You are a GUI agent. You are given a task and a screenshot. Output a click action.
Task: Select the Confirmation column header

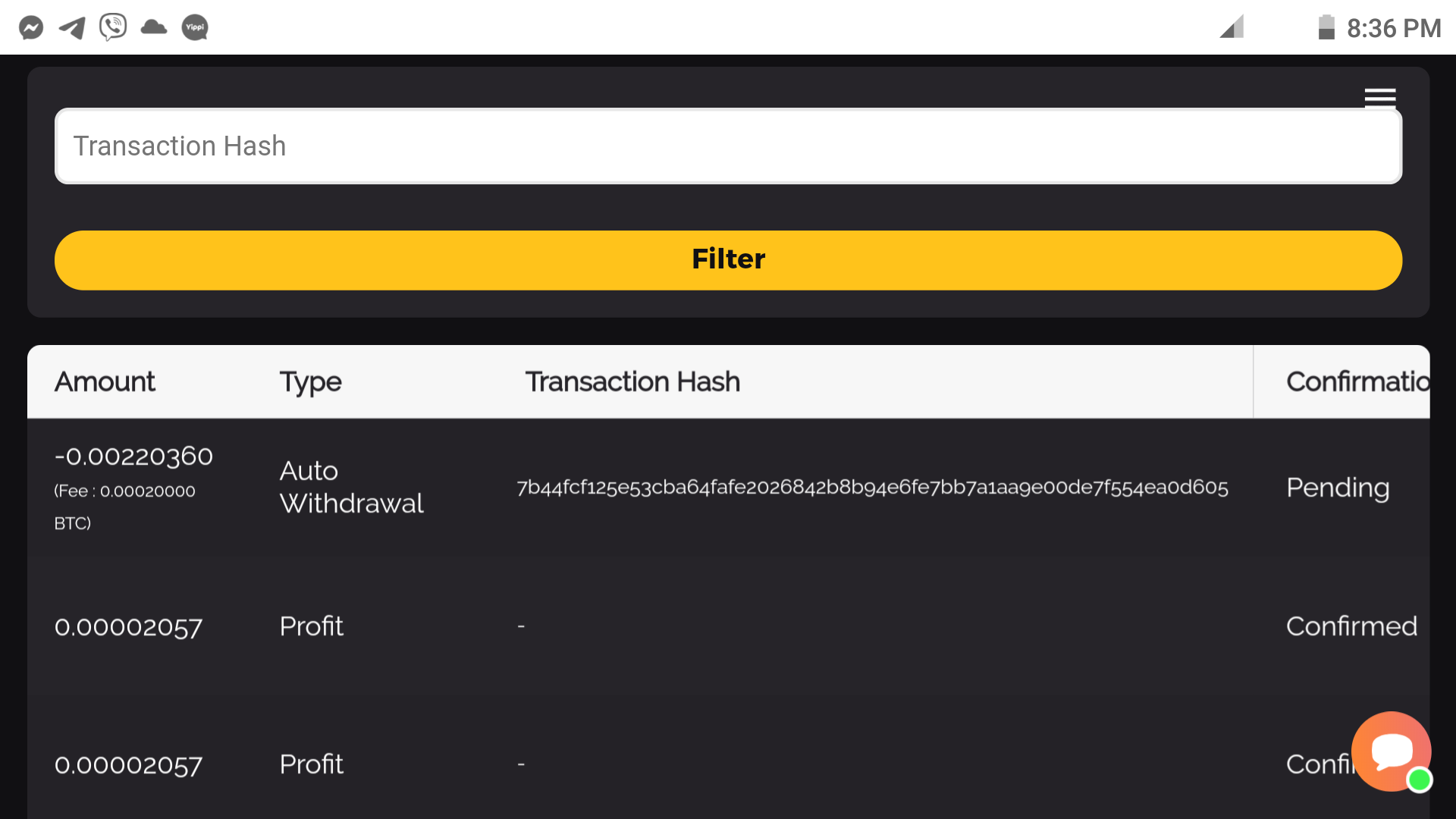coord(1357,381)
